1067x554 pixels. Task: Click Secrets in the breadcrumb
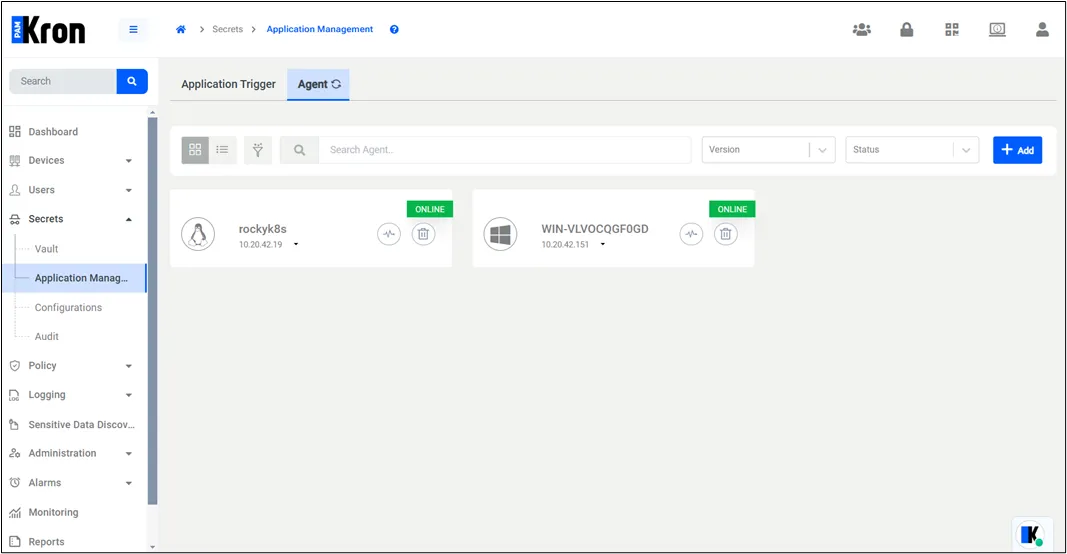click(x=227, y=29)
